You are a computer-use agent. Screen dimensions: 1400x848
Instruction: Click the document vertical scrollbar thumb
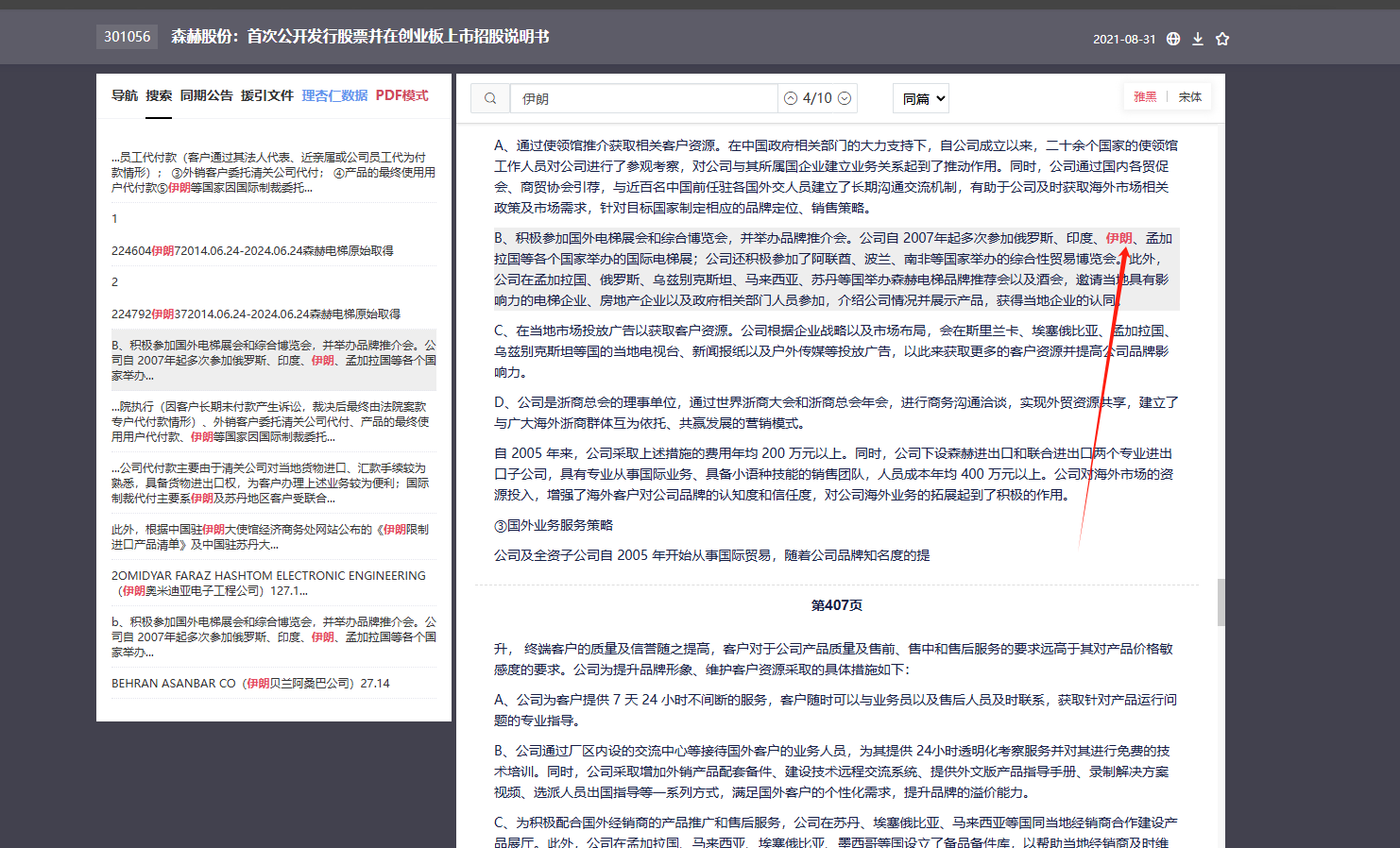(1221, 602)
